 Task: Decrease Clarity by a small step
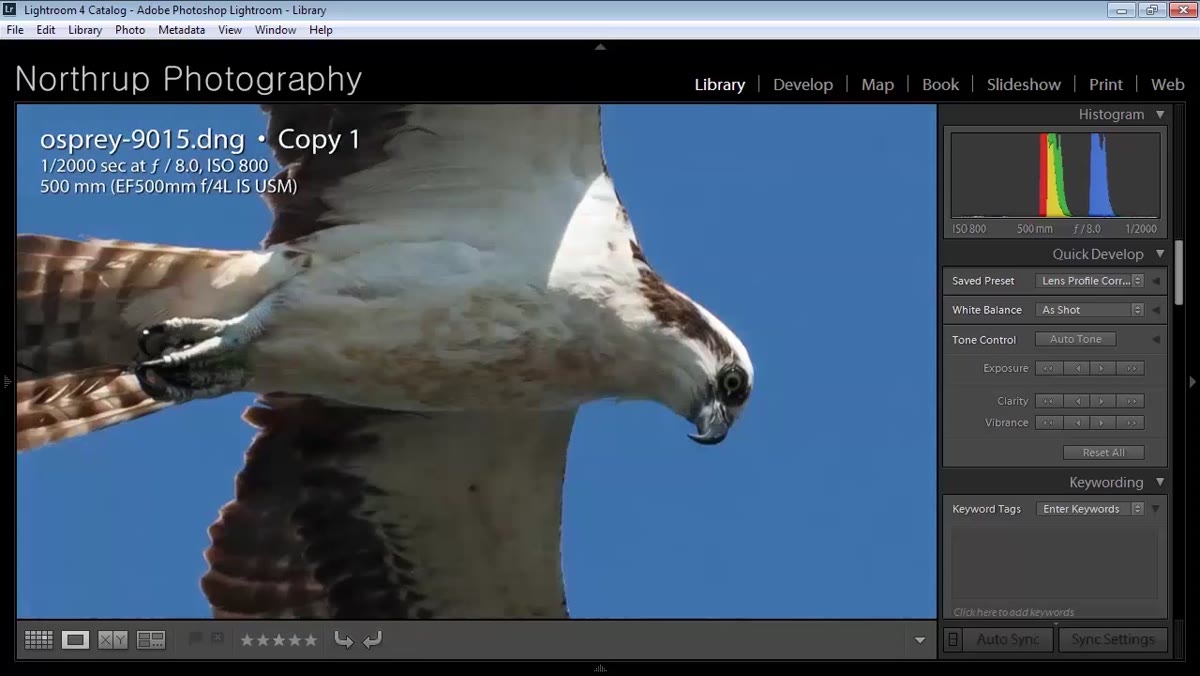pyautogui.click(x=1076, y=401)
